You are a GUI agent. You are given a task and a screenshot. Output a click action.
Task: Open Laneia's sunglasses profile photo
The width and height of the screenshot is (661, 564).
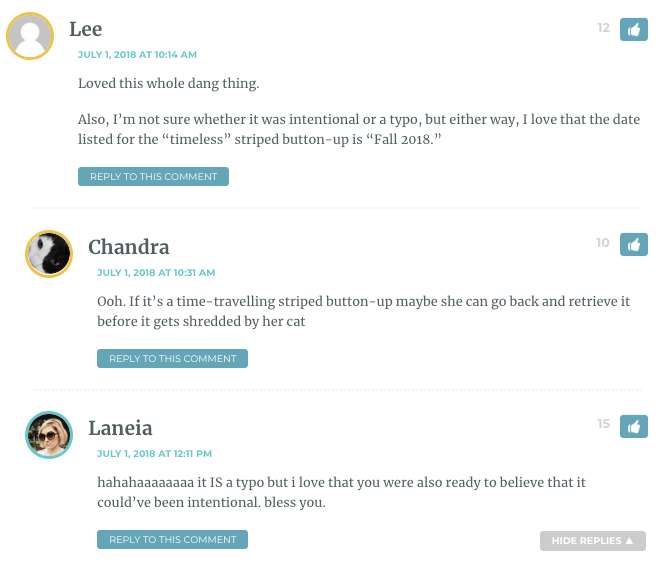pos(49,435)
